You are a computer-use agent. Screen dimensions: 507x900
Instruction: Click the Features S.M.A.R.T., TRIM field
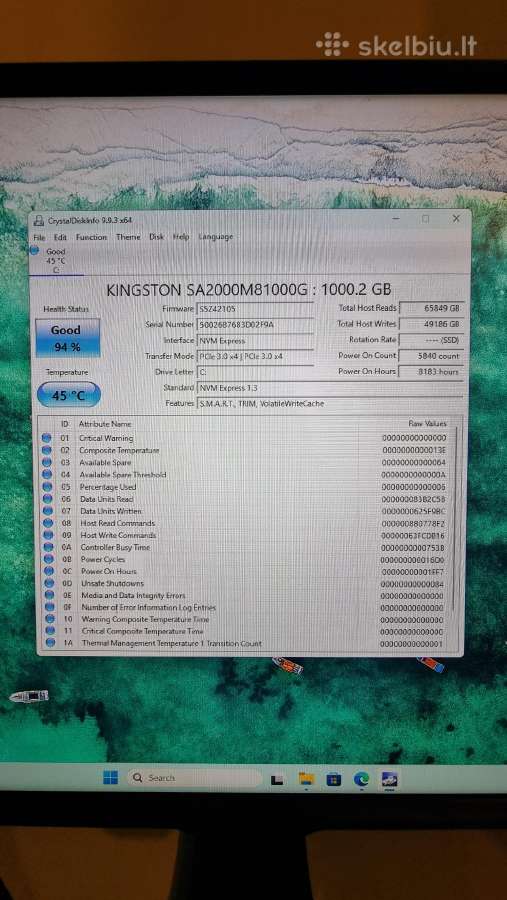point(330,404)
